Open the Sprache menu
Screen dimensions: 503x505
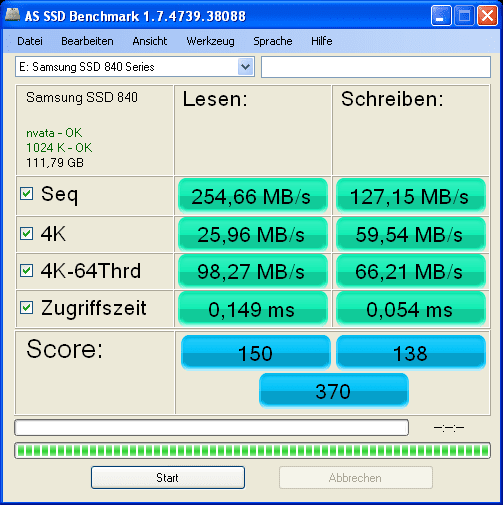coord(273,41)
